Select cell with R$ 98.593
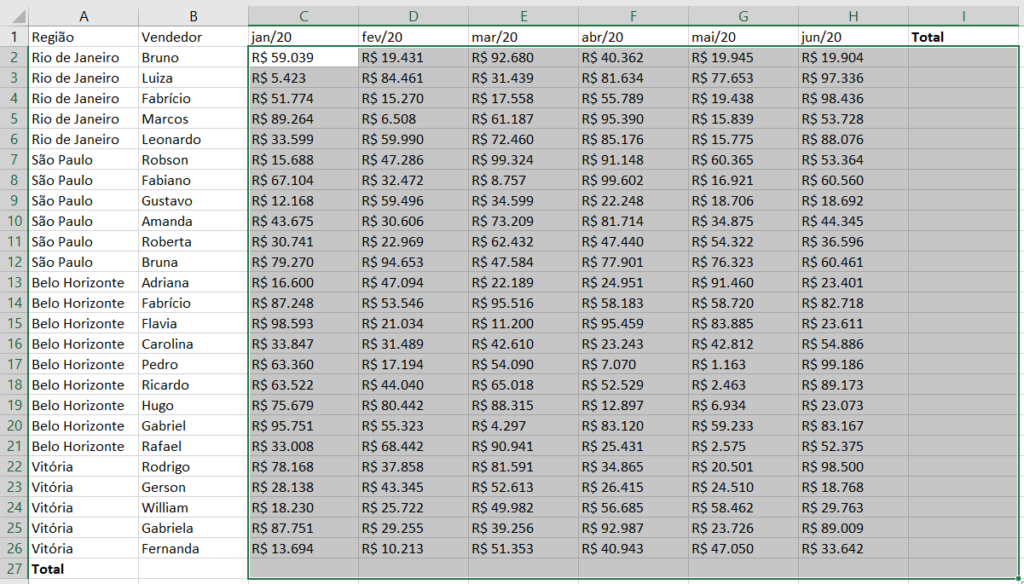The width and height of the screenshot is (1024, 584). tap(303, 323)
